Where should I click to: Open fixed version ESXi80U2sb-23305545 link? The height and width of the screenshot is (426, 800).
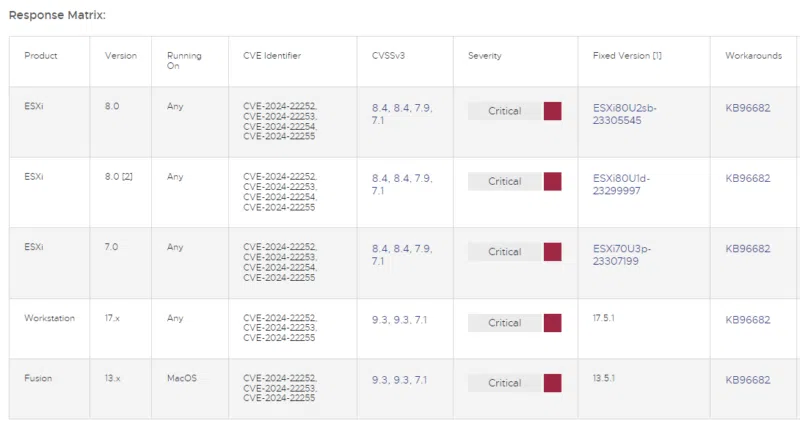624,114
